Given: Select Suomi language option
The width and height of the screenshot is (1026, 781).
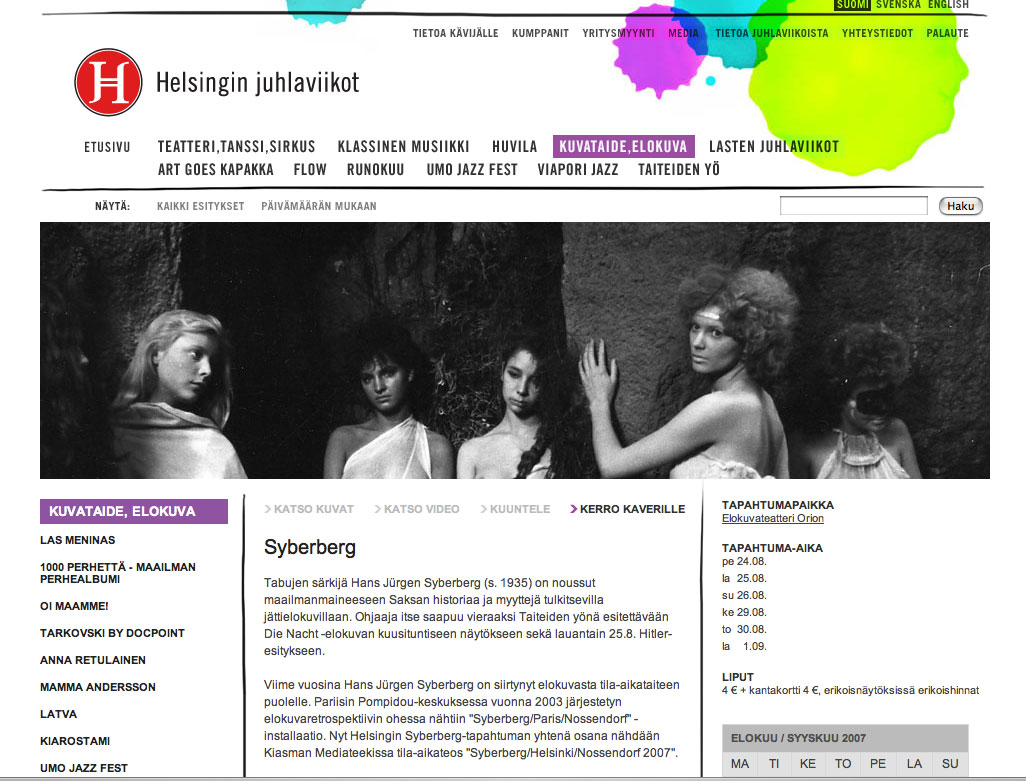Looking at the screenshot, I should (x=852, y=5).
